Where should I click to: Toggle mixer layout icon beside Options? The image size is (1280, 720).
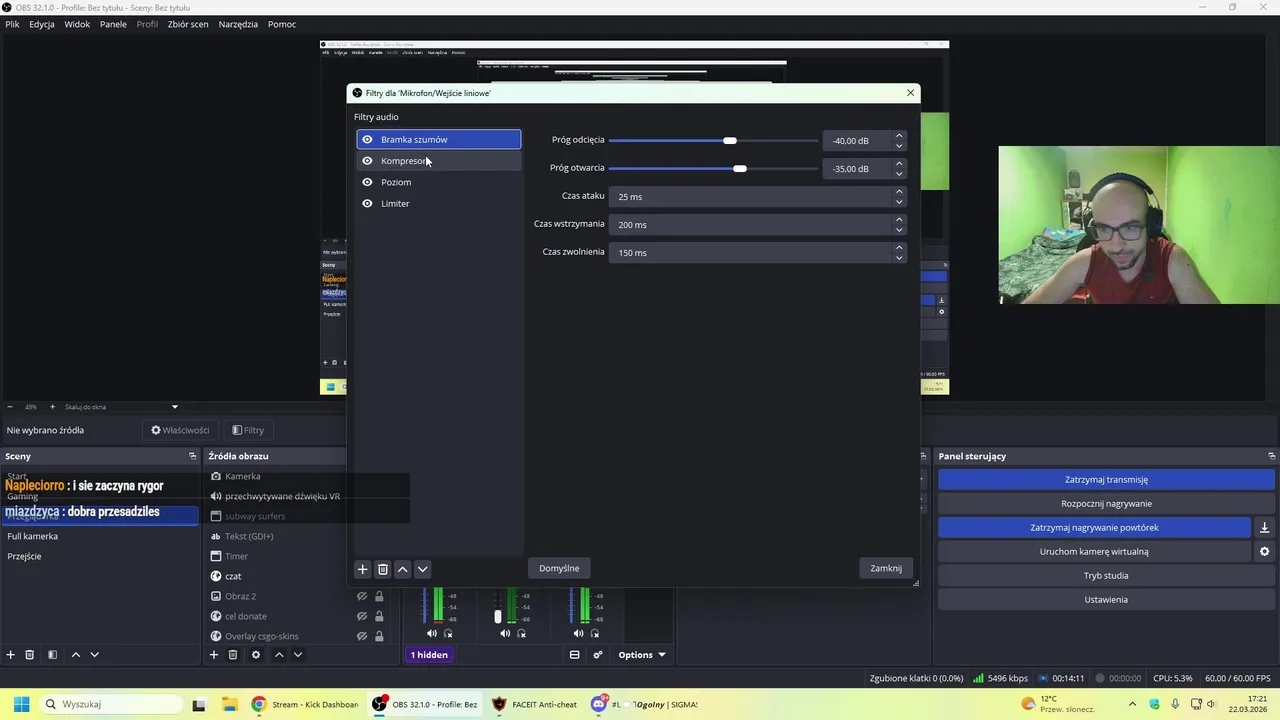(x=575, y=655)
